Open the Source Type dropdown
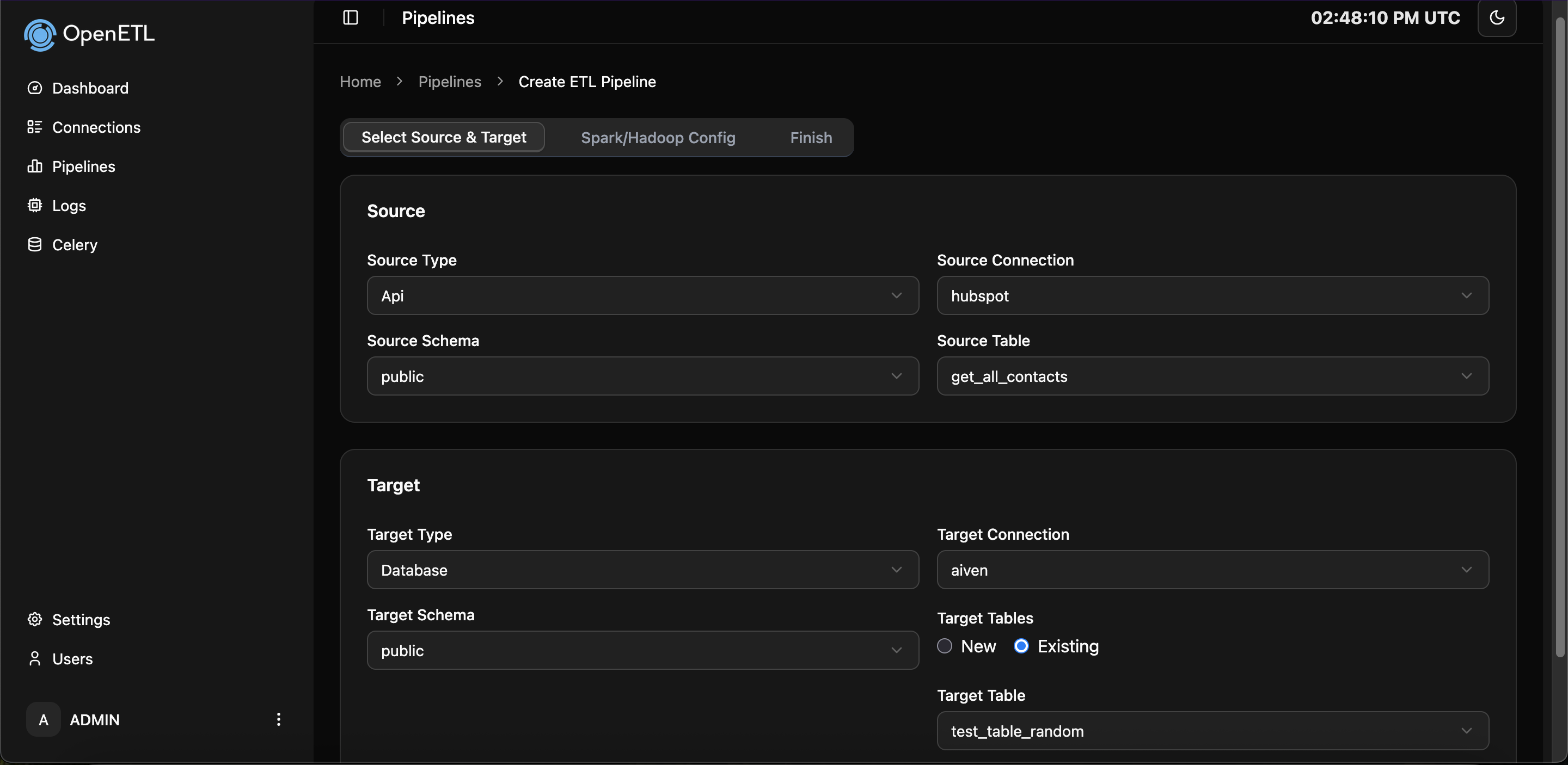1568x765 pixels. [x=642, y=295]
